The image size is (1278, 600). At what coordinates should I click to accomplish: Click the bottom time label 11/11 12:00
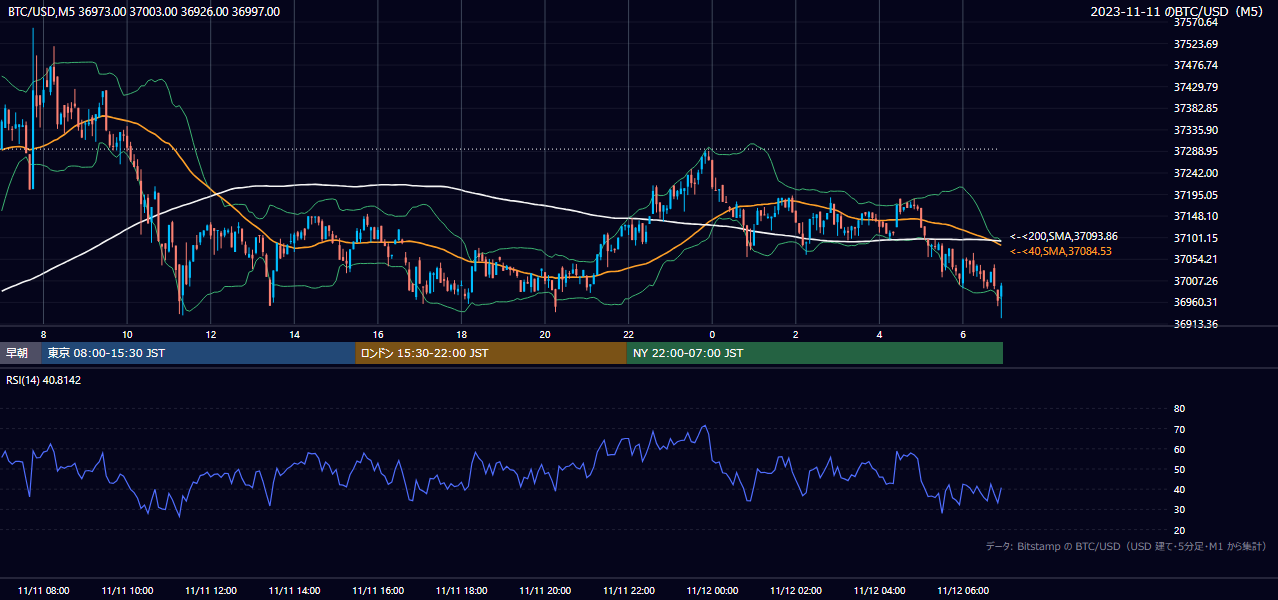pos(210,590)
